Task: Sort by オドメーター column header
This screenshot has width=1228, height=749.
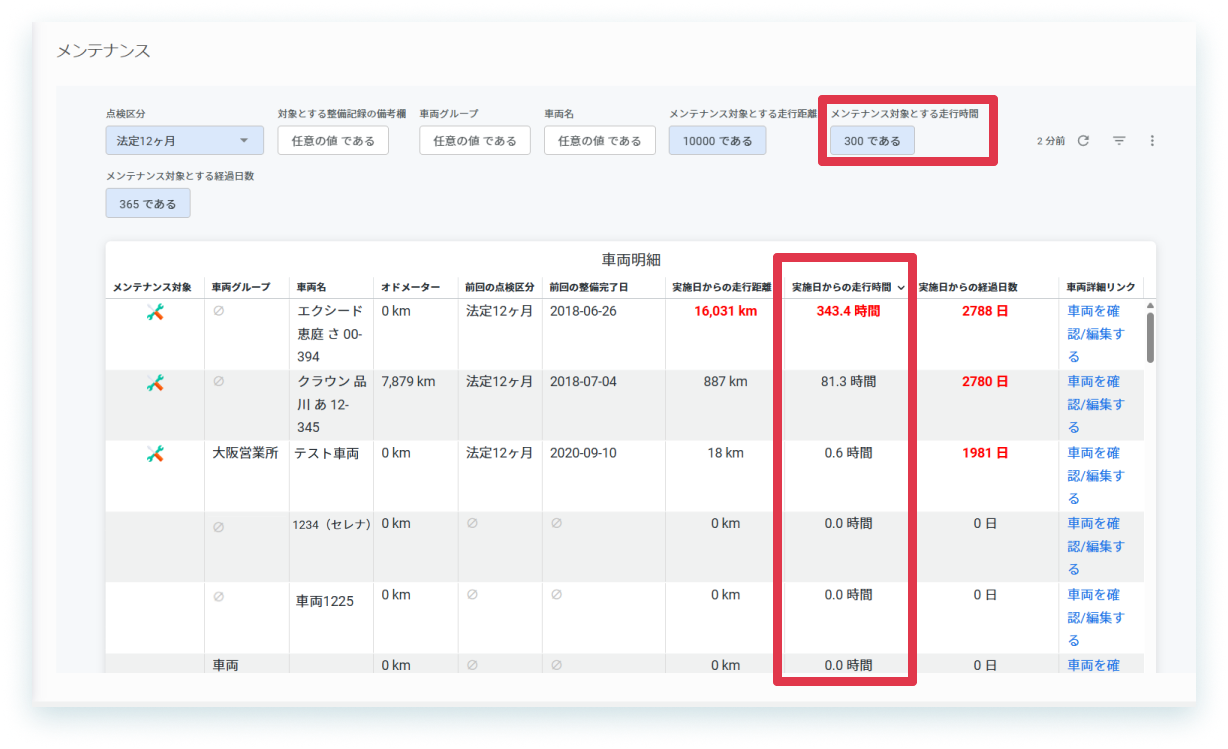Action: pyautogui.click(x=410, y=287)
